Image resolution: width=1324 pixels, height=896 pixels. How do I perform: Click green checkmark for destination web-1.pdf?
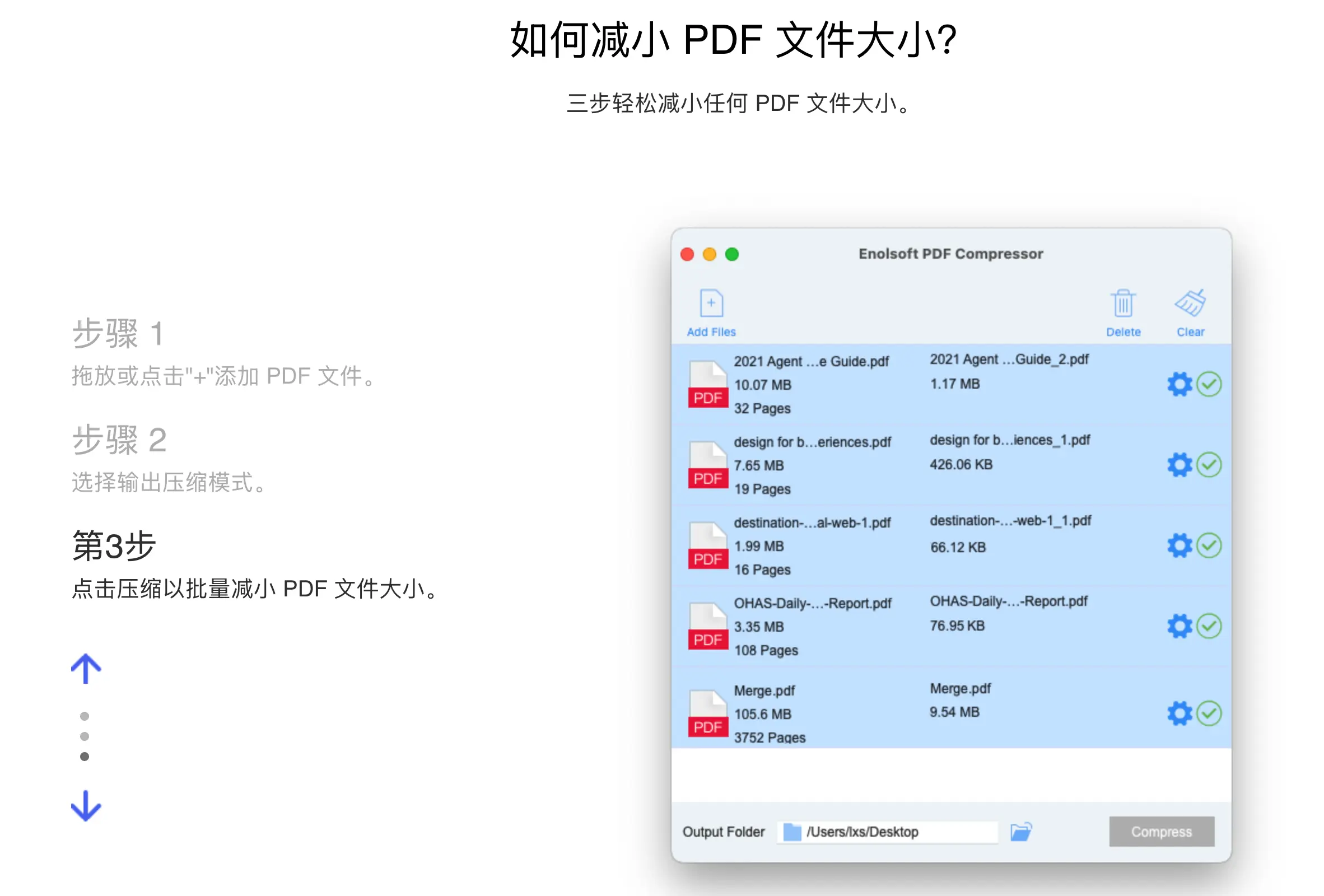pos(1209,545)
